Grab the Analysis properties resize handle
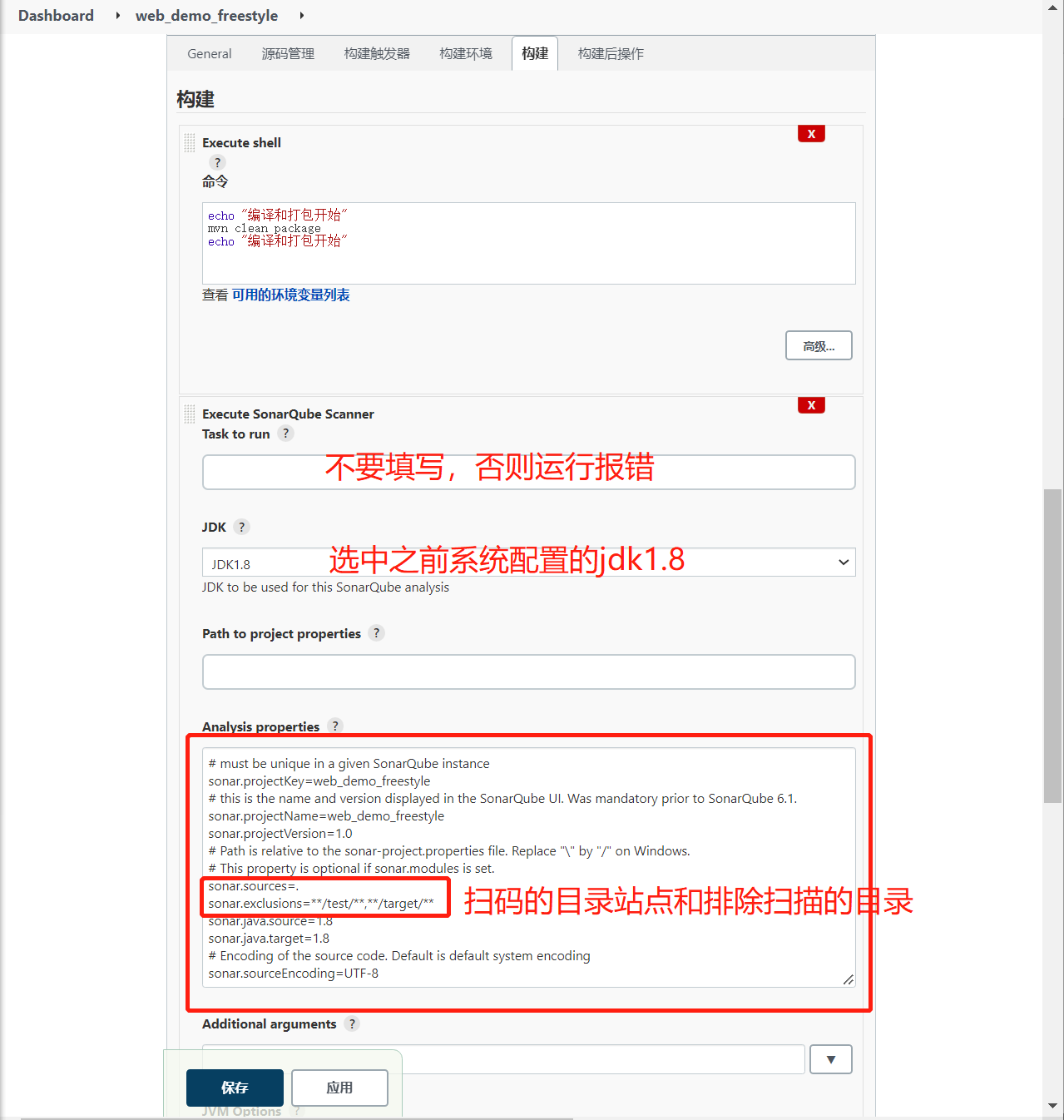The image size is (1064, 1120). pos(848,979)
